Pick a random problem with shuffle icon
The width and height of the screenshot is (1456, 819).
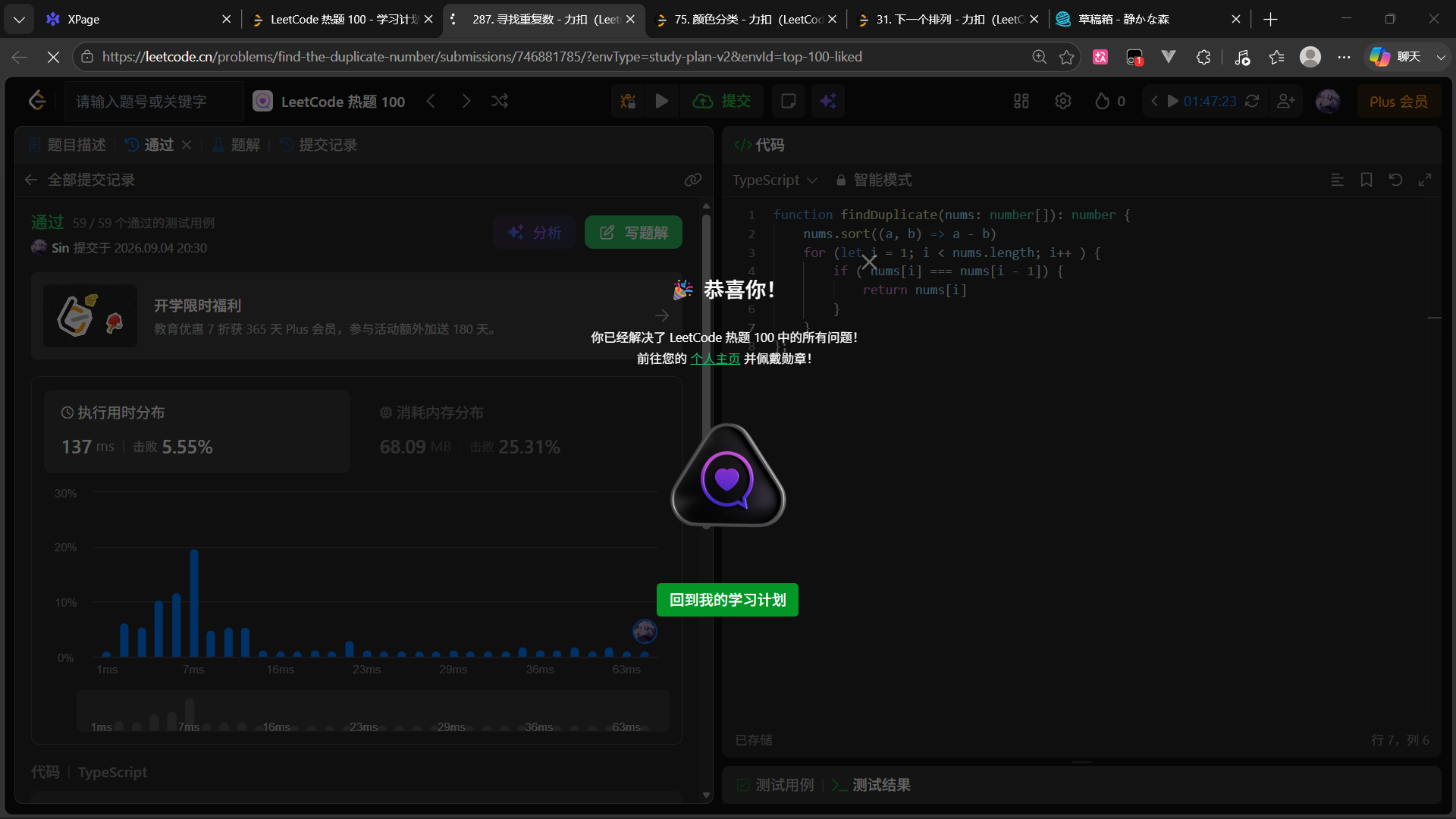click(x=500, y=101)
